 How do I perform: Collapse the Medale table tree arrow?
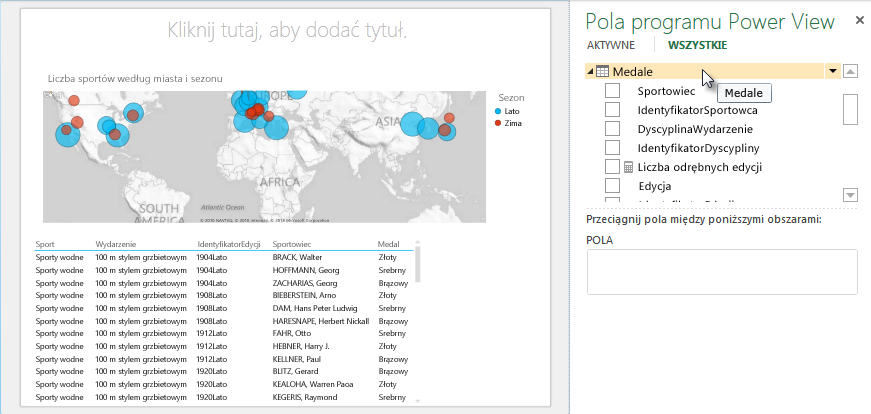tap(590, 71)
